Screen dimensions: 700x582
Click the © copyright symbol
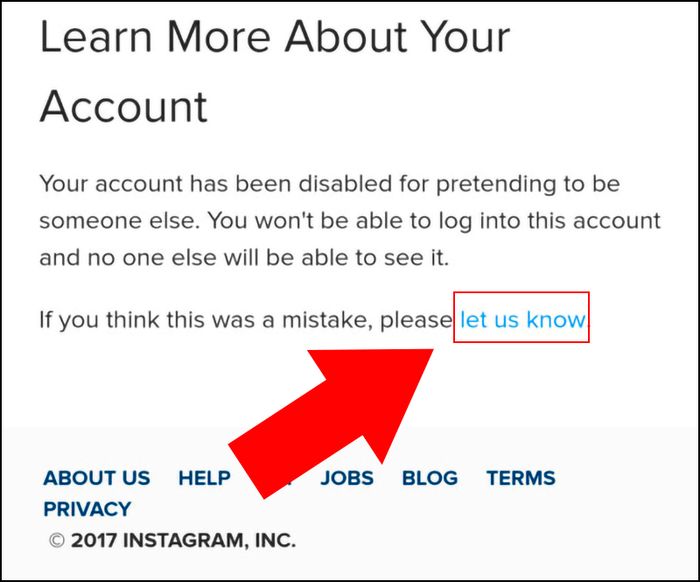tap(57, 541)
